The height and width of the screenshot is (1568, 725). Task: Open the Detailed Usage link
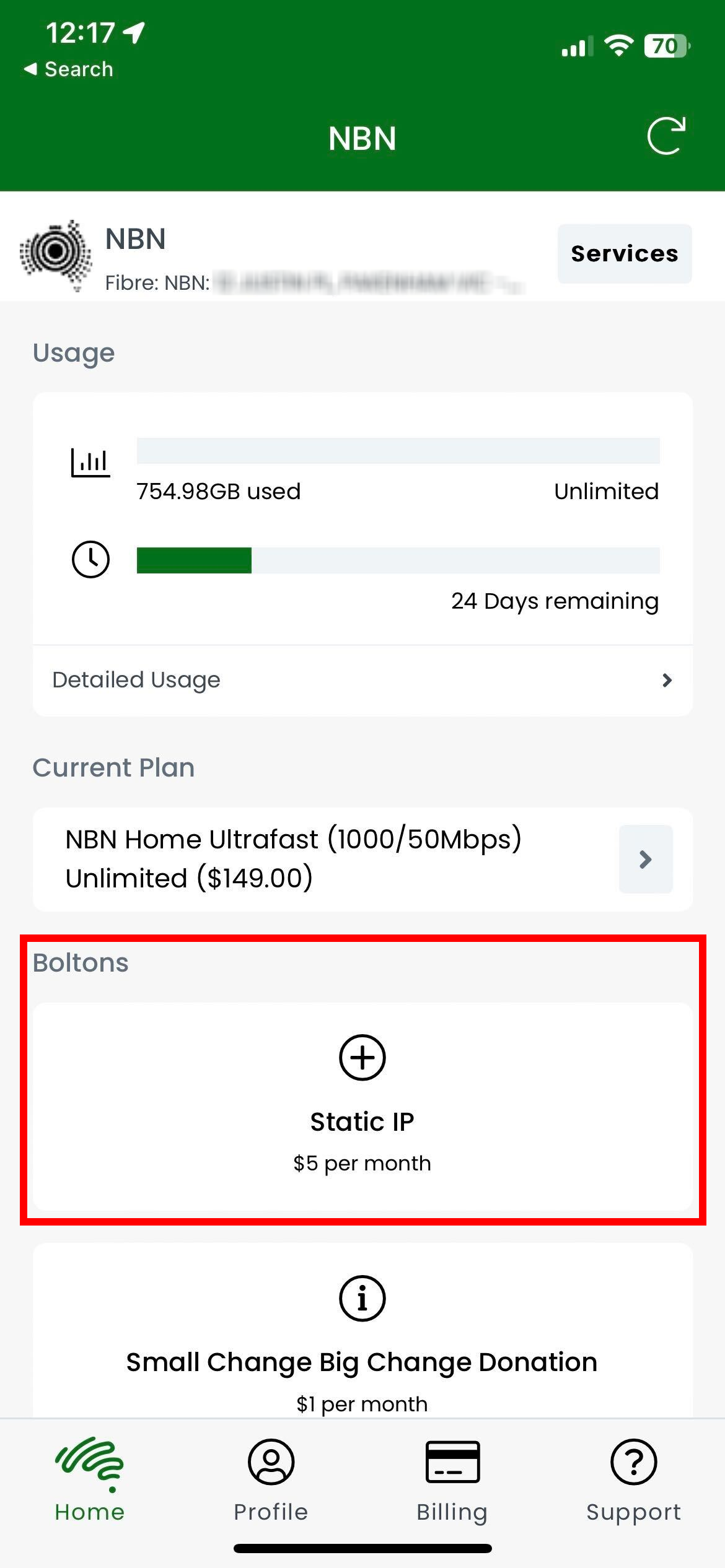136,680
